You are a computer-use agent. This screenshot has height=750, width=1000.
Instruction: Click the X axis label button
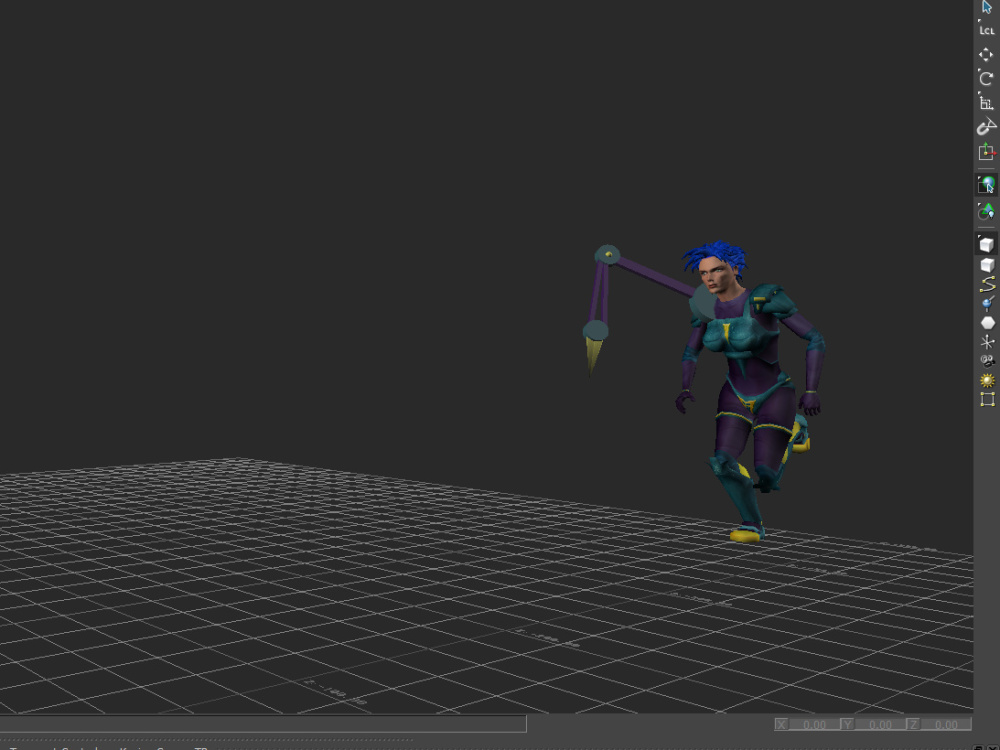coord(782,724)
